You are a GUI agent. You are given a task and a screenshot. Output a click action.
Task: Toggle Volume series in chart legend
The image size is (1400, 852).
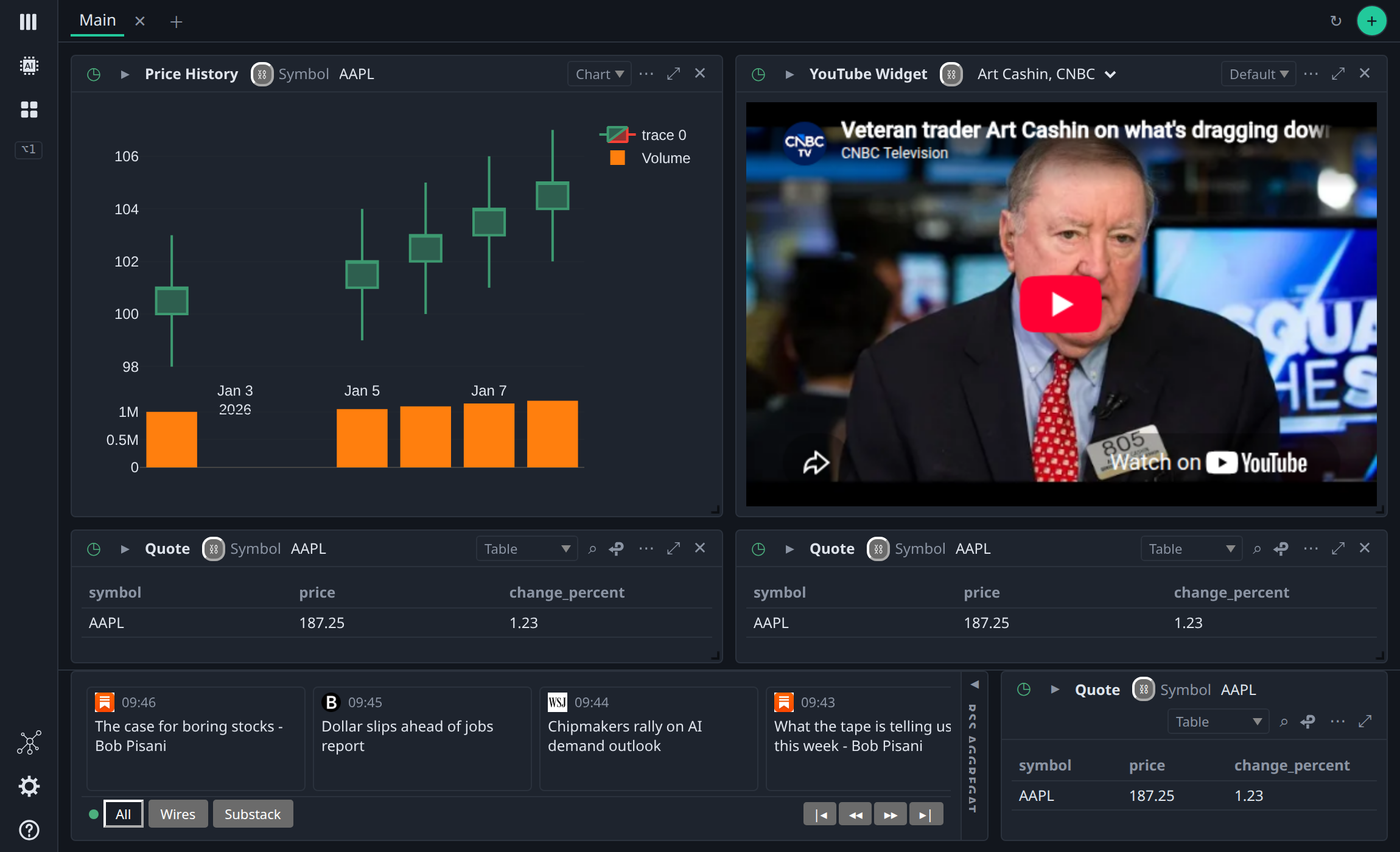650,158
